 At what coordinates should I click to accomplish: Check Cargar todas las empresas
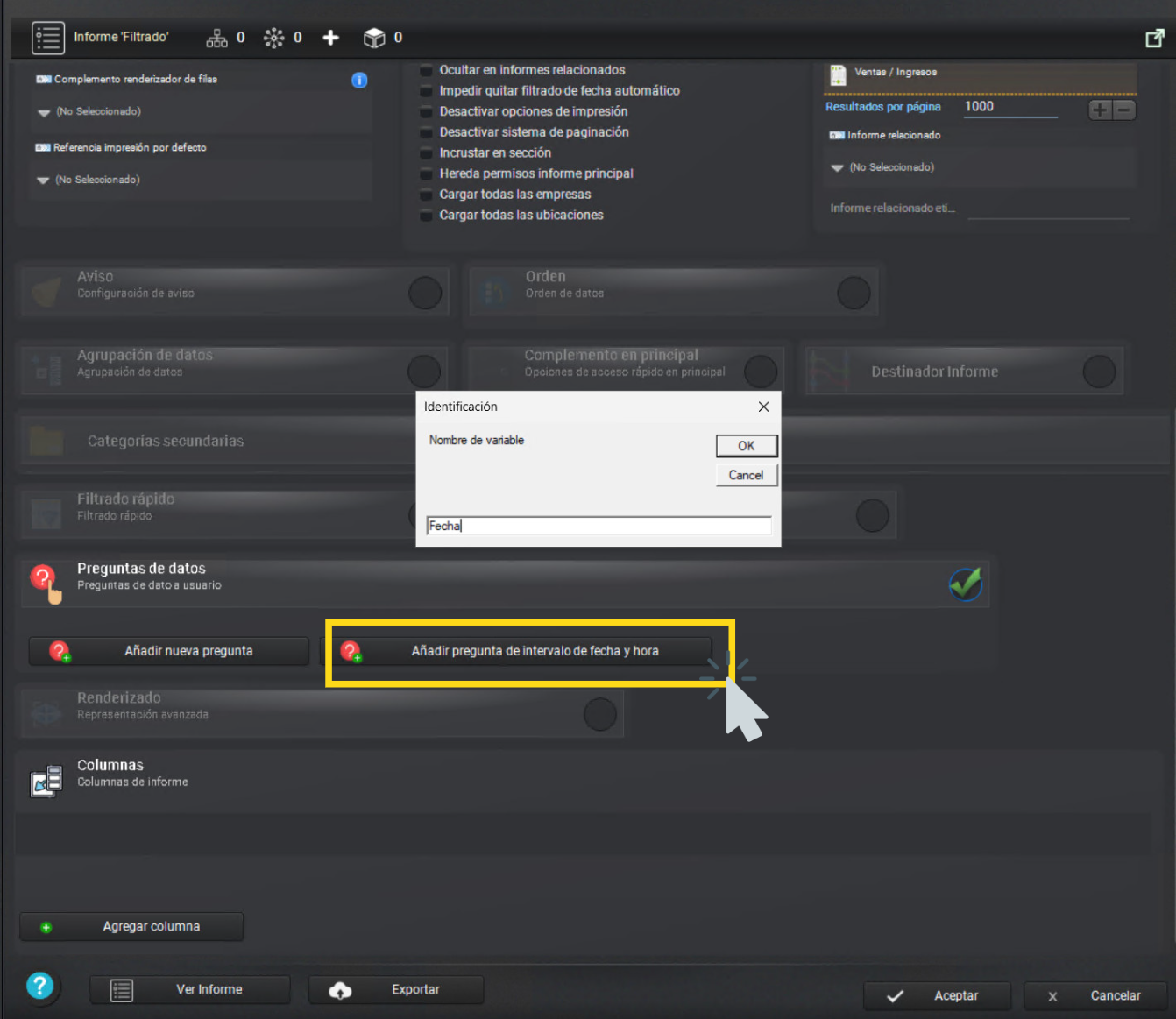click(426, 195)
